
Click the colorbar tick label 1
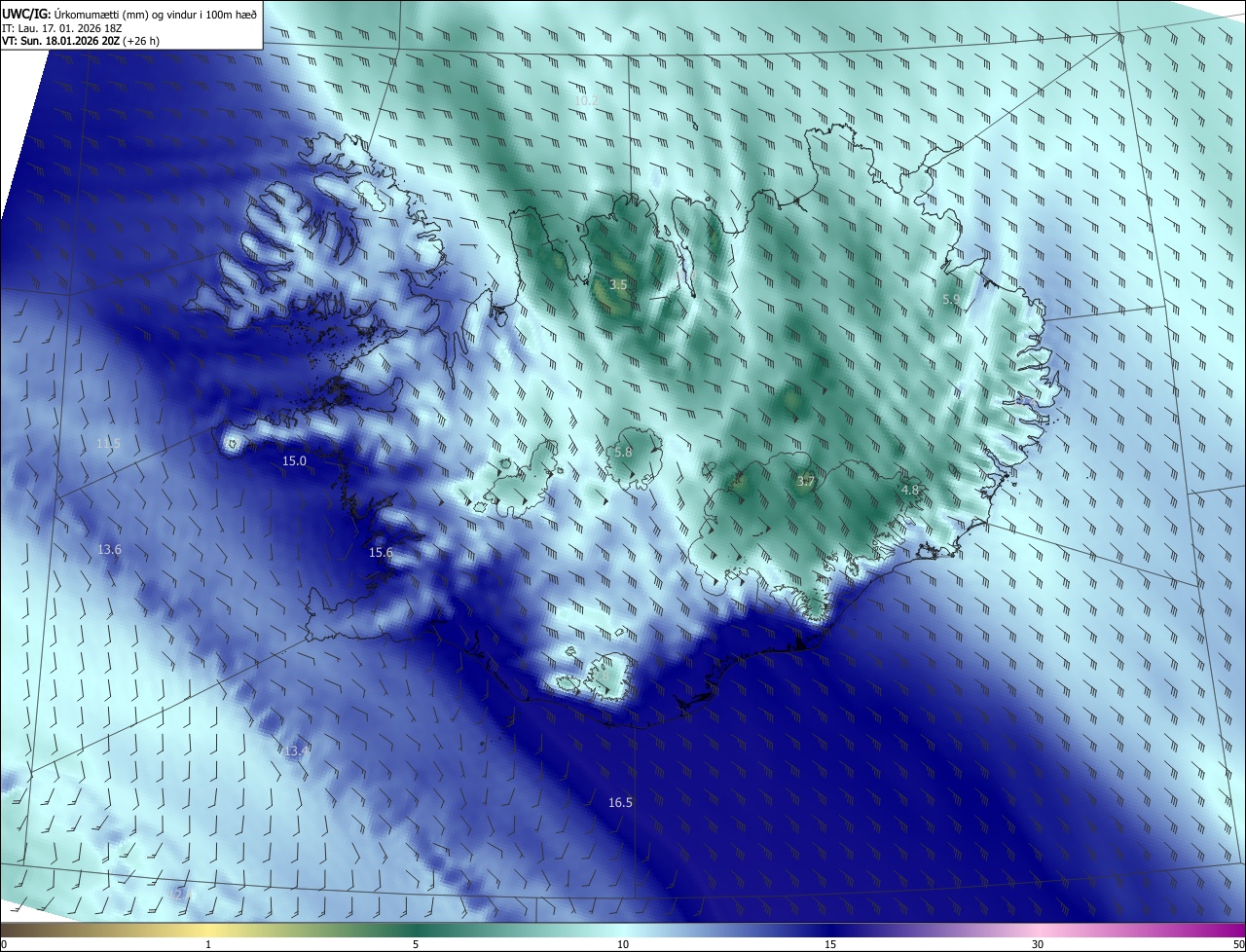pyautogui.click(x=208, y=944)
